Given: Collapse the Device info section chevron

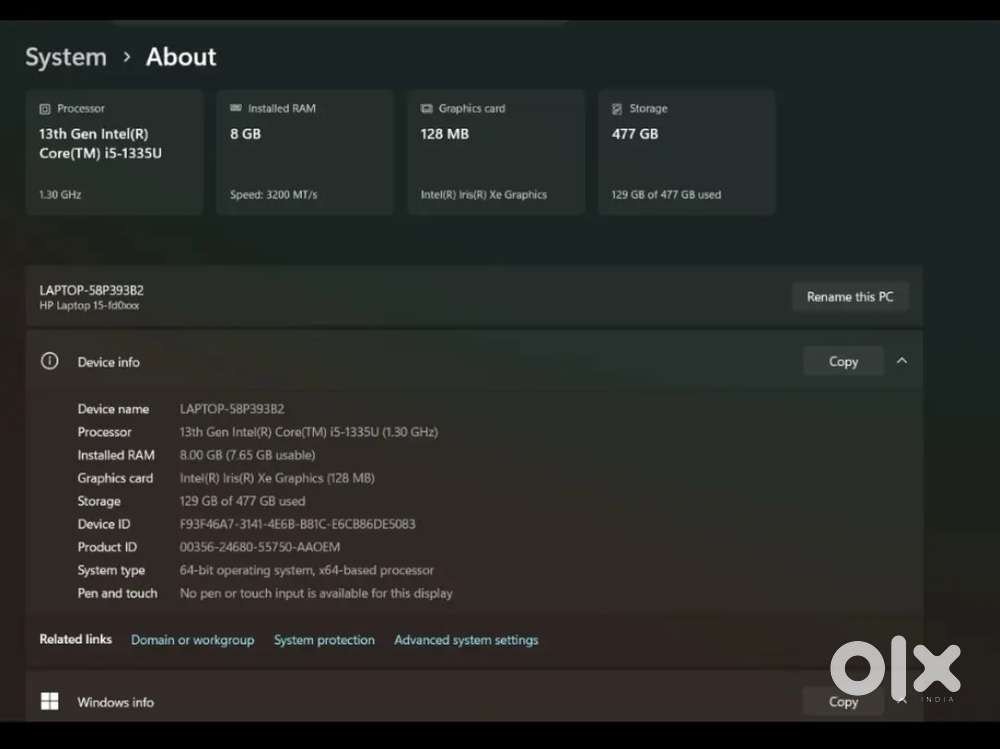Looking at the screenshot, I should pos(902,361).
